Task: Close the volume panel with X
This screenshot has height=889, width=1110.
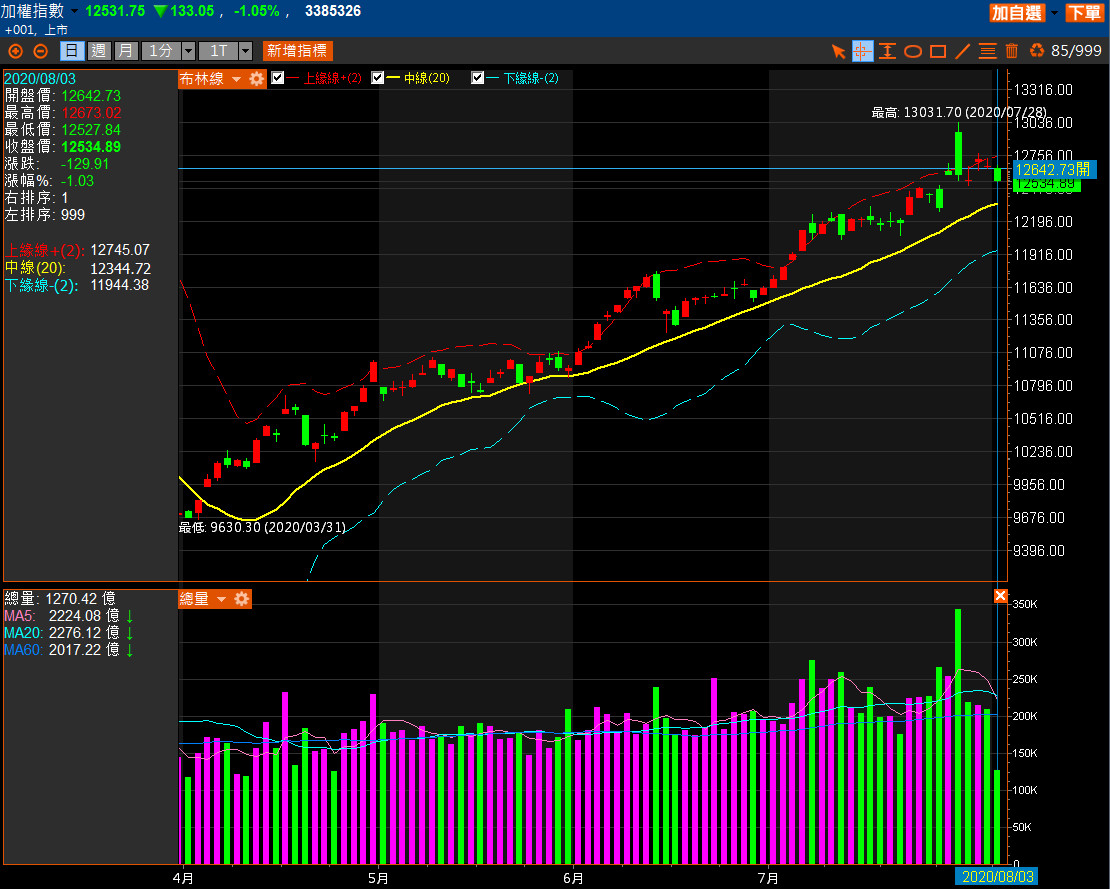Action: coord(1000,596)
